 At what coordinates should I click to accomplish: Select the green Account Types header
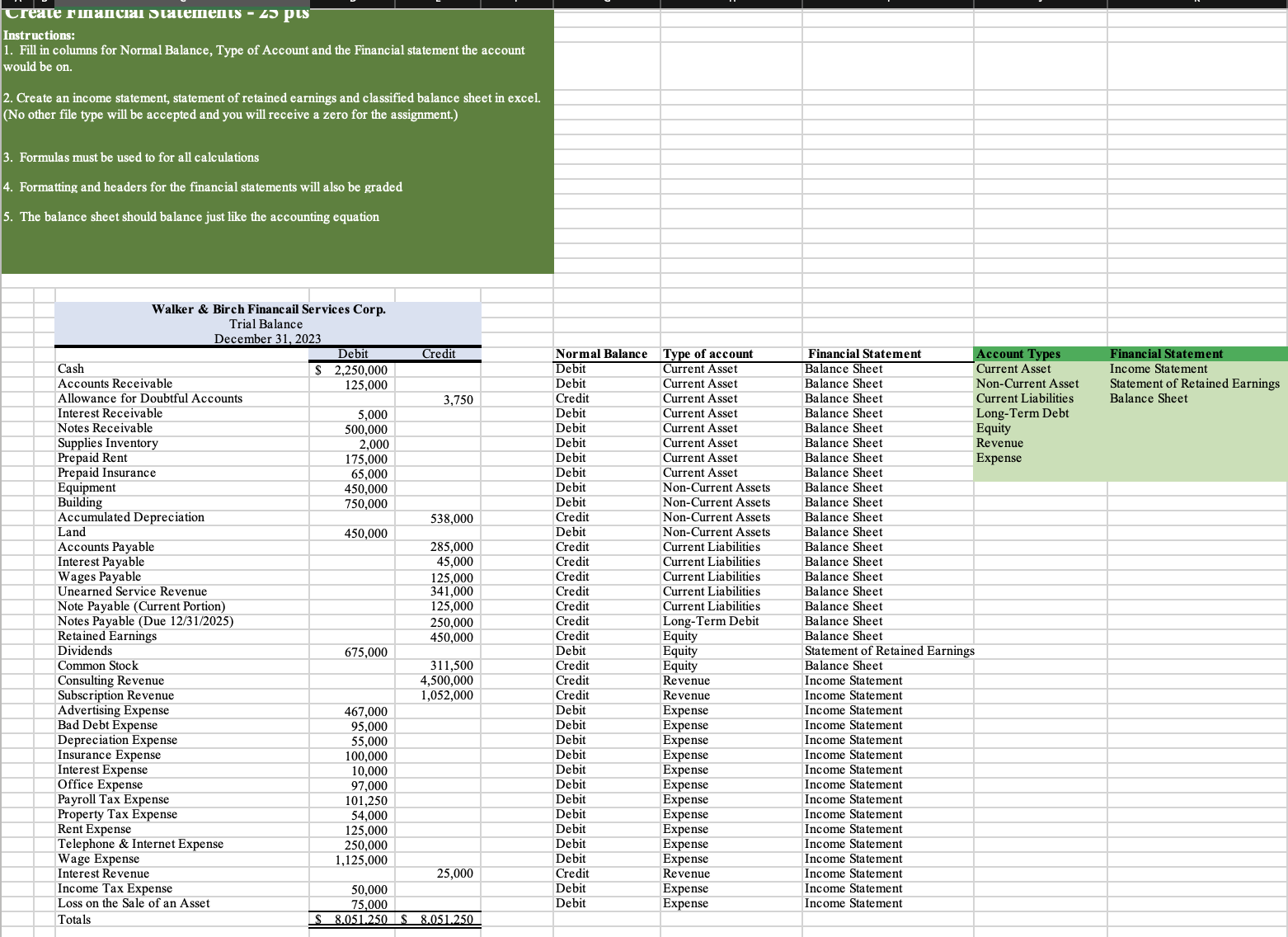[1018, 354]
